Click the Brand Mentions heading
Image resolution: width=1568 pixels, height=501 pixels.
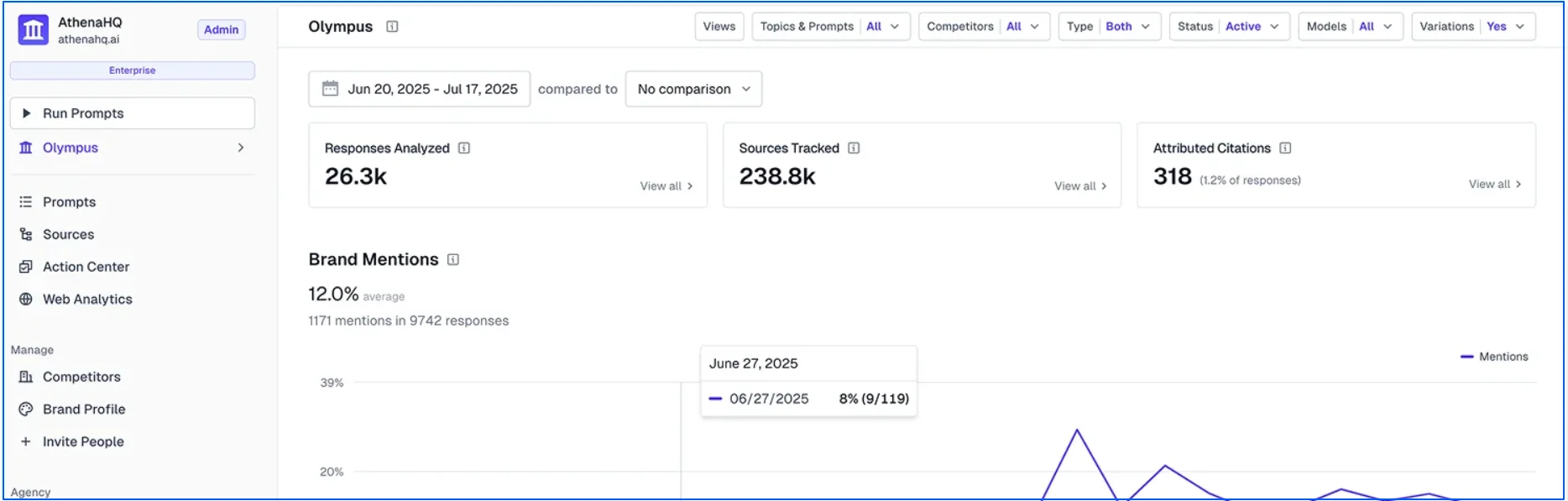click(x=374, y=259)
